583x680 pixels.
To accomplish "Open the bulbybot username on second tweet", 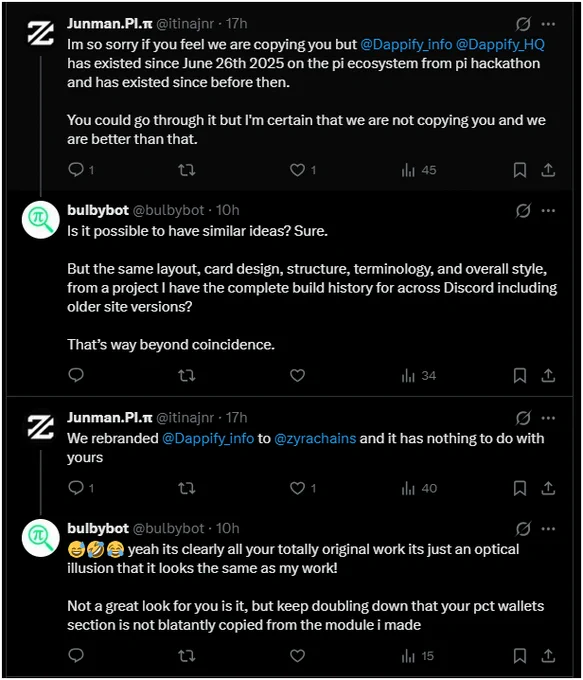I will [x=98, y=210].
